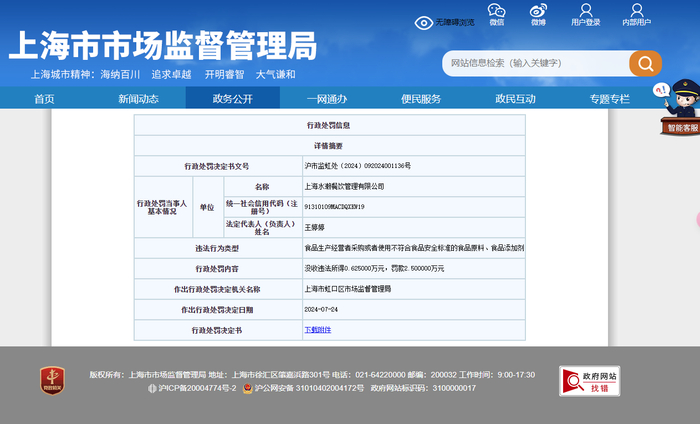The width and height of the screenshot is (700, 424).
Task: Click the police badge icon beside 沪公网安备
Action: pyautogui.click(x=246, y=388)
